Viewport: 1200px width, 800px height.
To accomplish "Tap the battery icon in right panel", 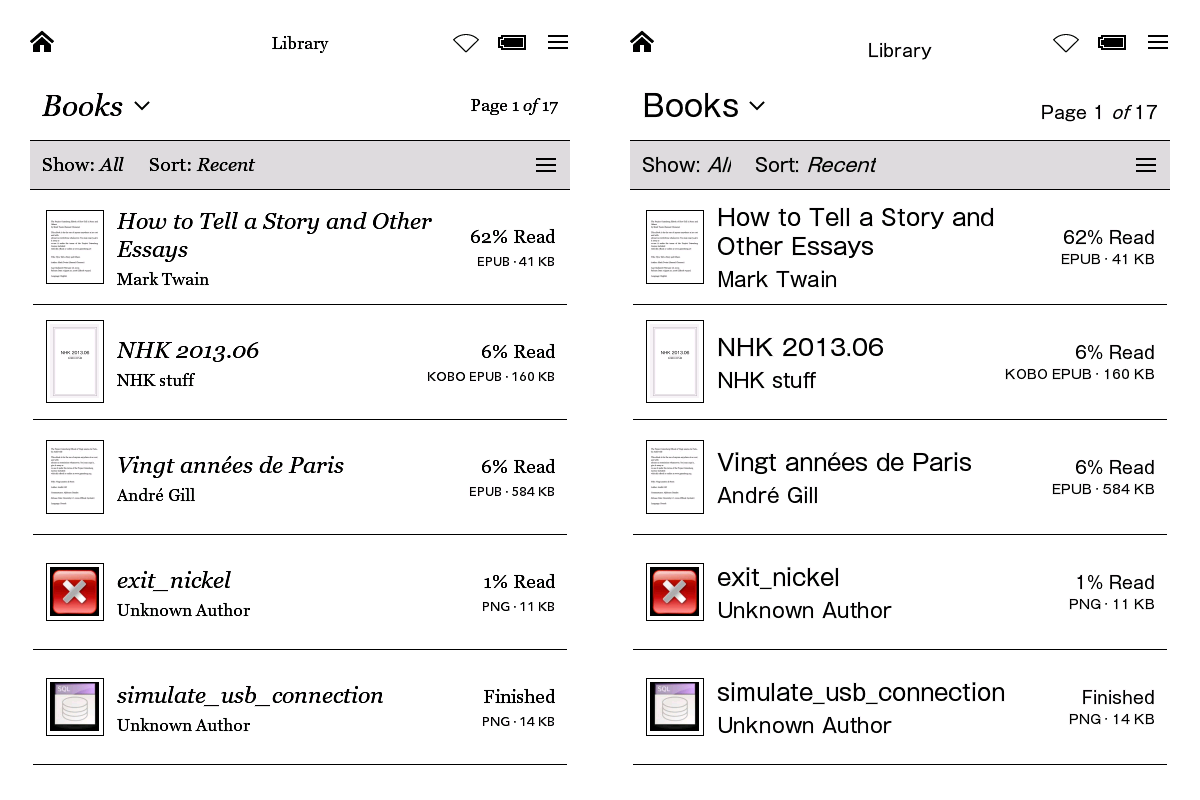I will (1112, 43).
